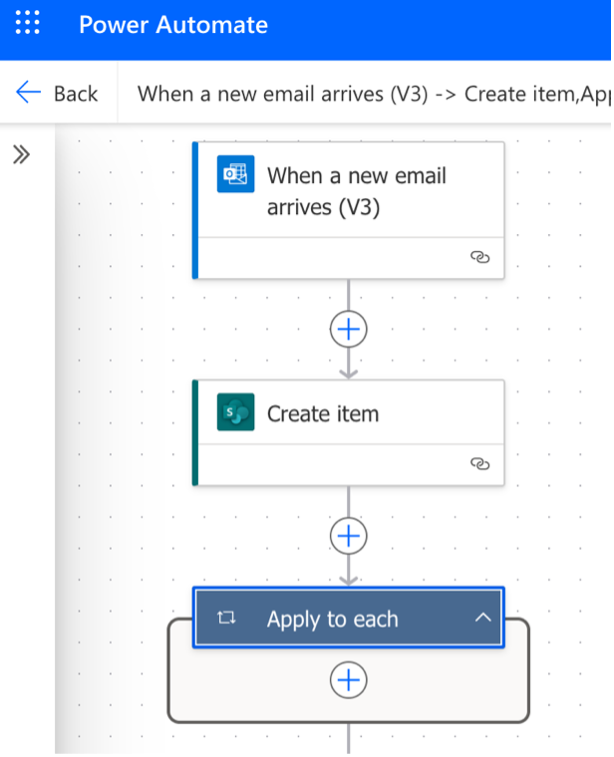Open the app launcher waffle icon
The image size is (614, 757).
pos(27,23)
